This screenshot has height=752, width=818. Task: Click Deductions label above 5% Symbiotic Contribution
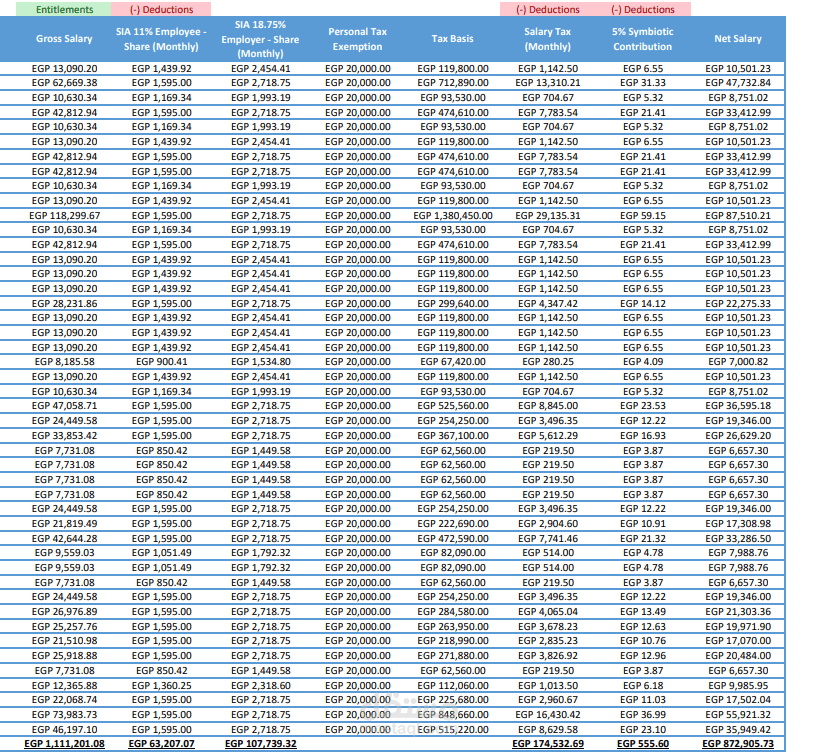pyautogui.click(x=643, y=9)
